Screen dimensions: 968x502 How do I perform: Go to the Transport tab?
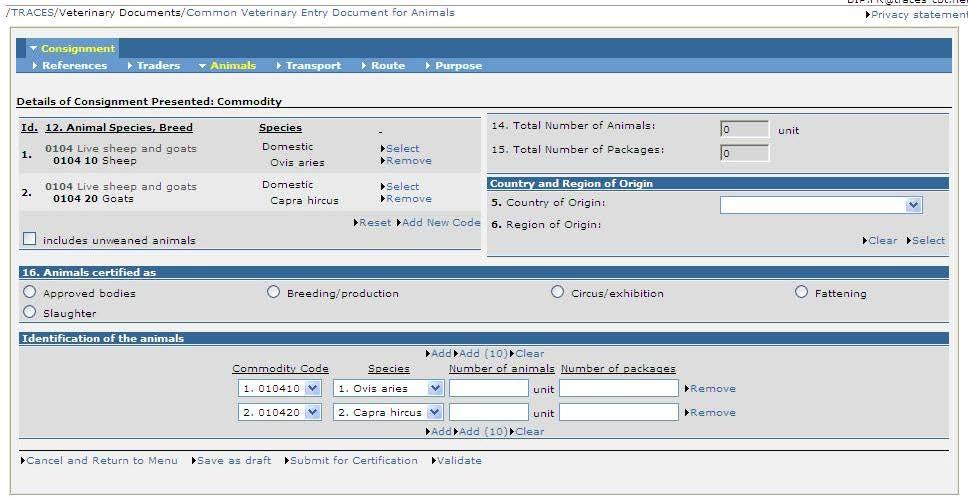(313, 65)
